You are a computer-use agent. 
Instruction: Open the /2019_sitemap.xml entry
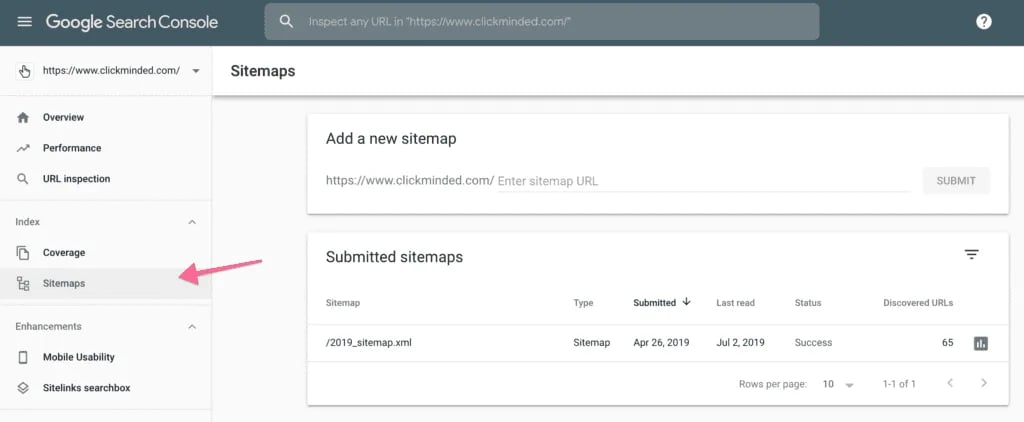pos(369,343)
